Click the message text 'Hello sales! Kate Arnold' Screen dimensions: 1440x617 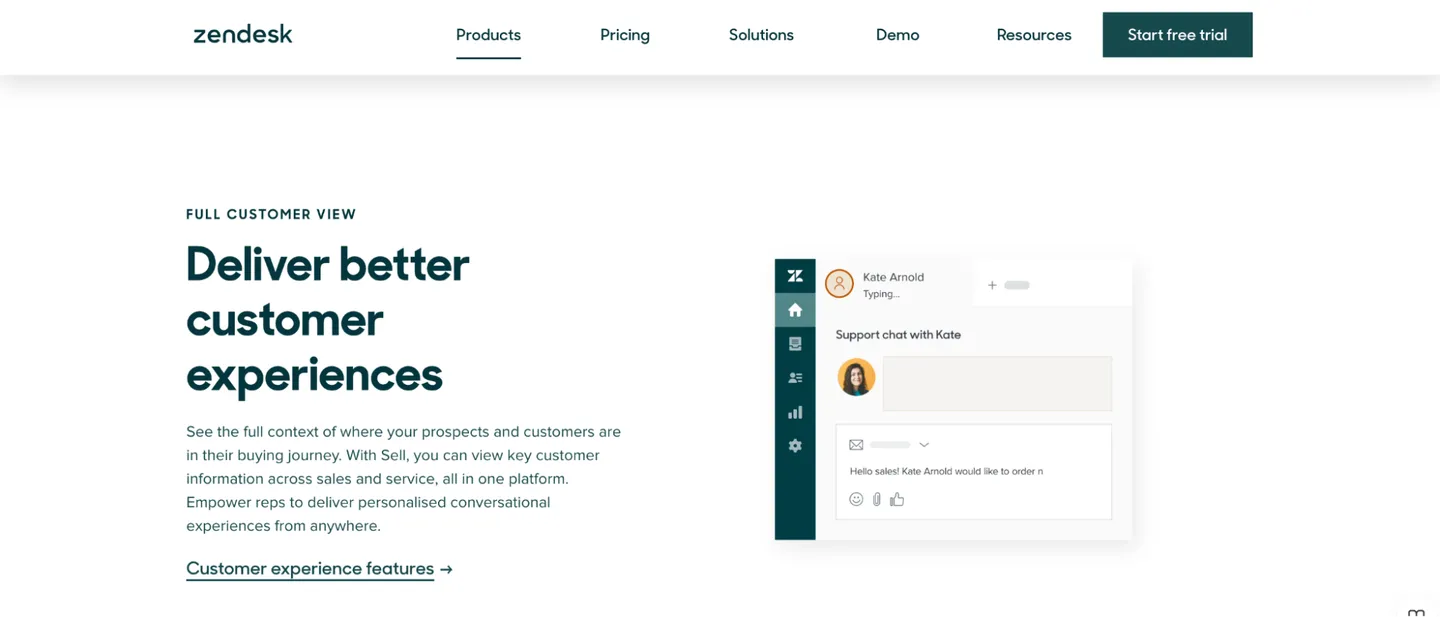(x=946, y=471)
